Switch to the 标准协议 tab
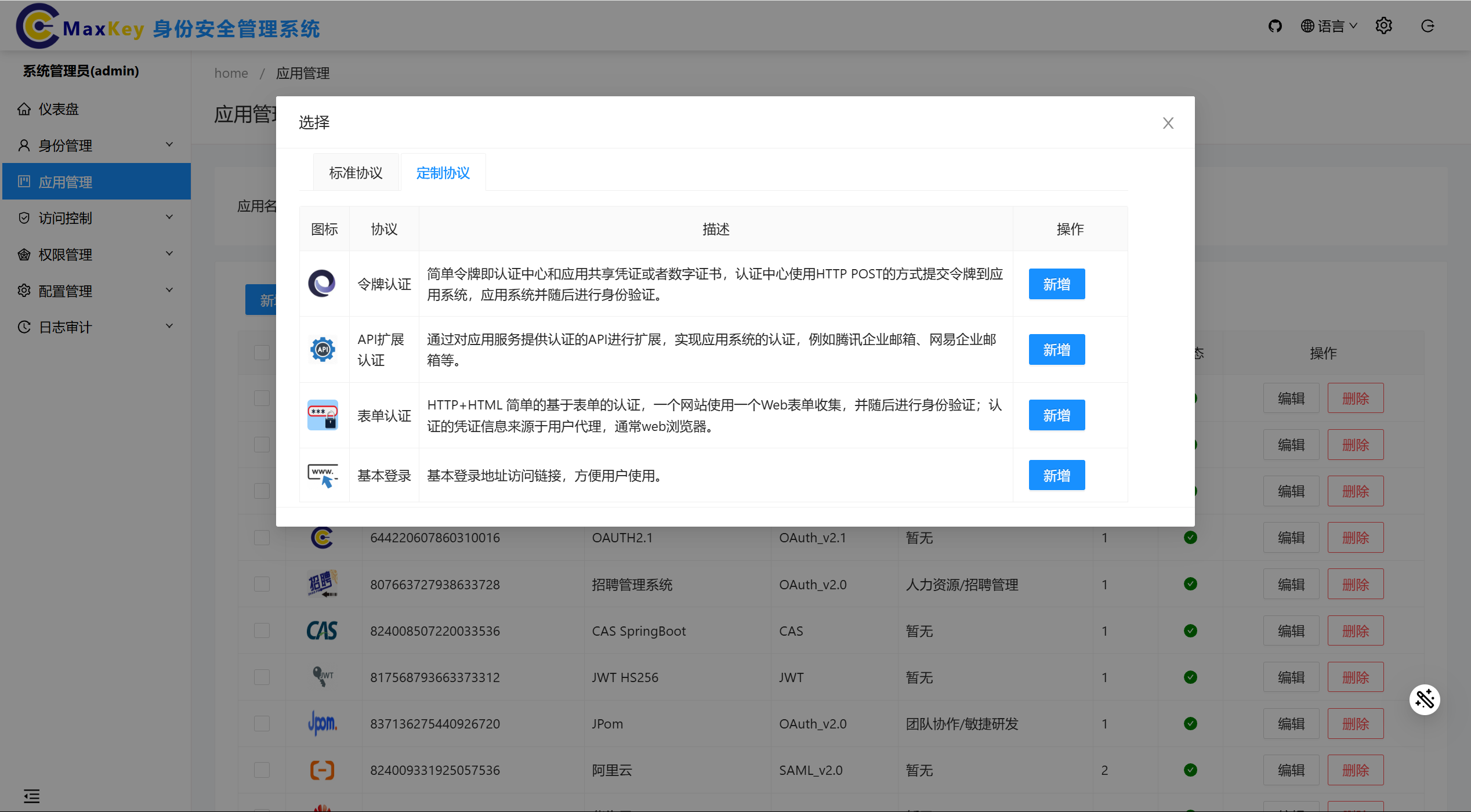Viewport: 1471px width, 812px height. tap(356, 172)
